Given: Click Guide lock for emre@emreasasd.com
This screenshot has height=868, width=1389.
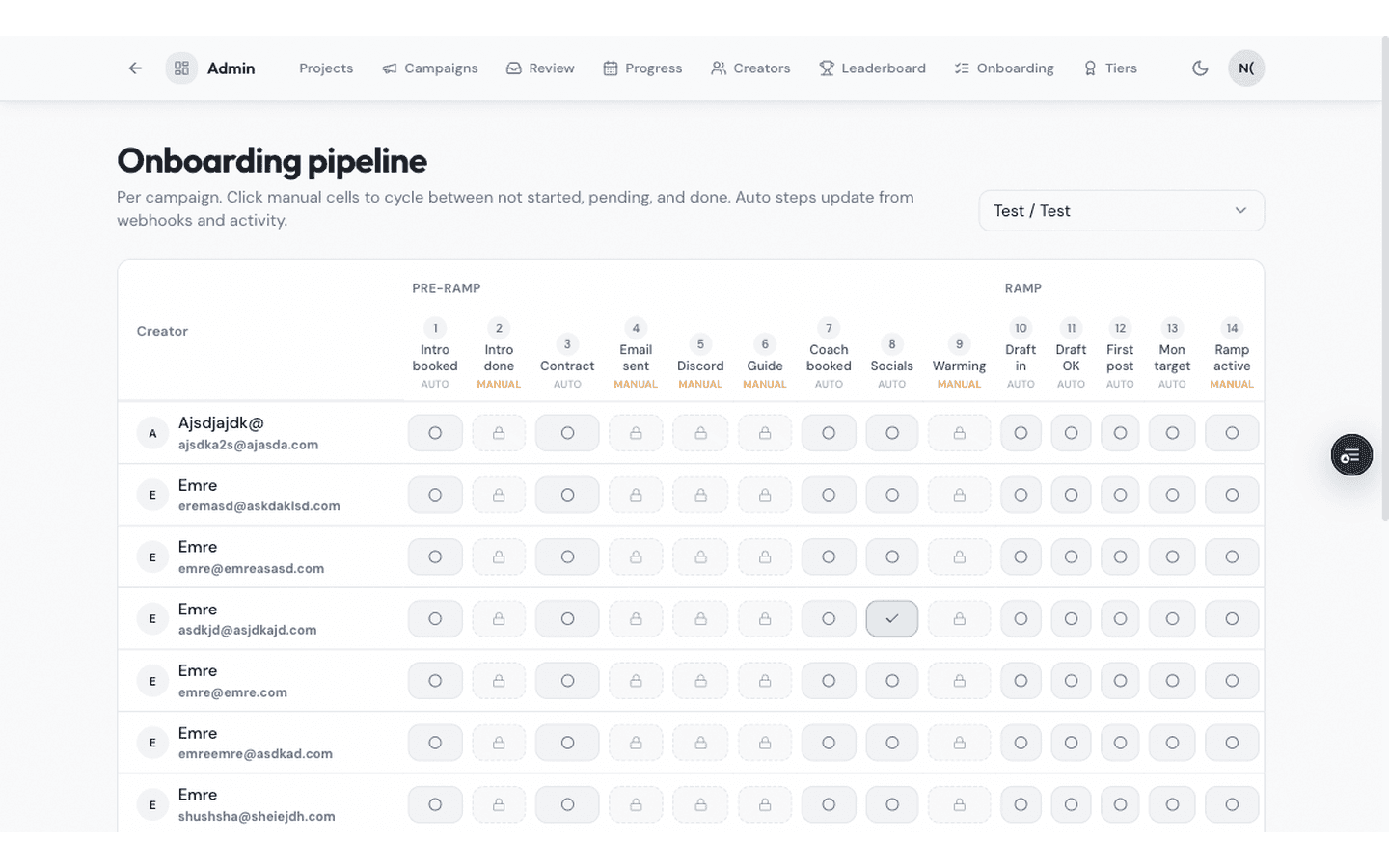Looking at the screenshot, I should point(765,556).
